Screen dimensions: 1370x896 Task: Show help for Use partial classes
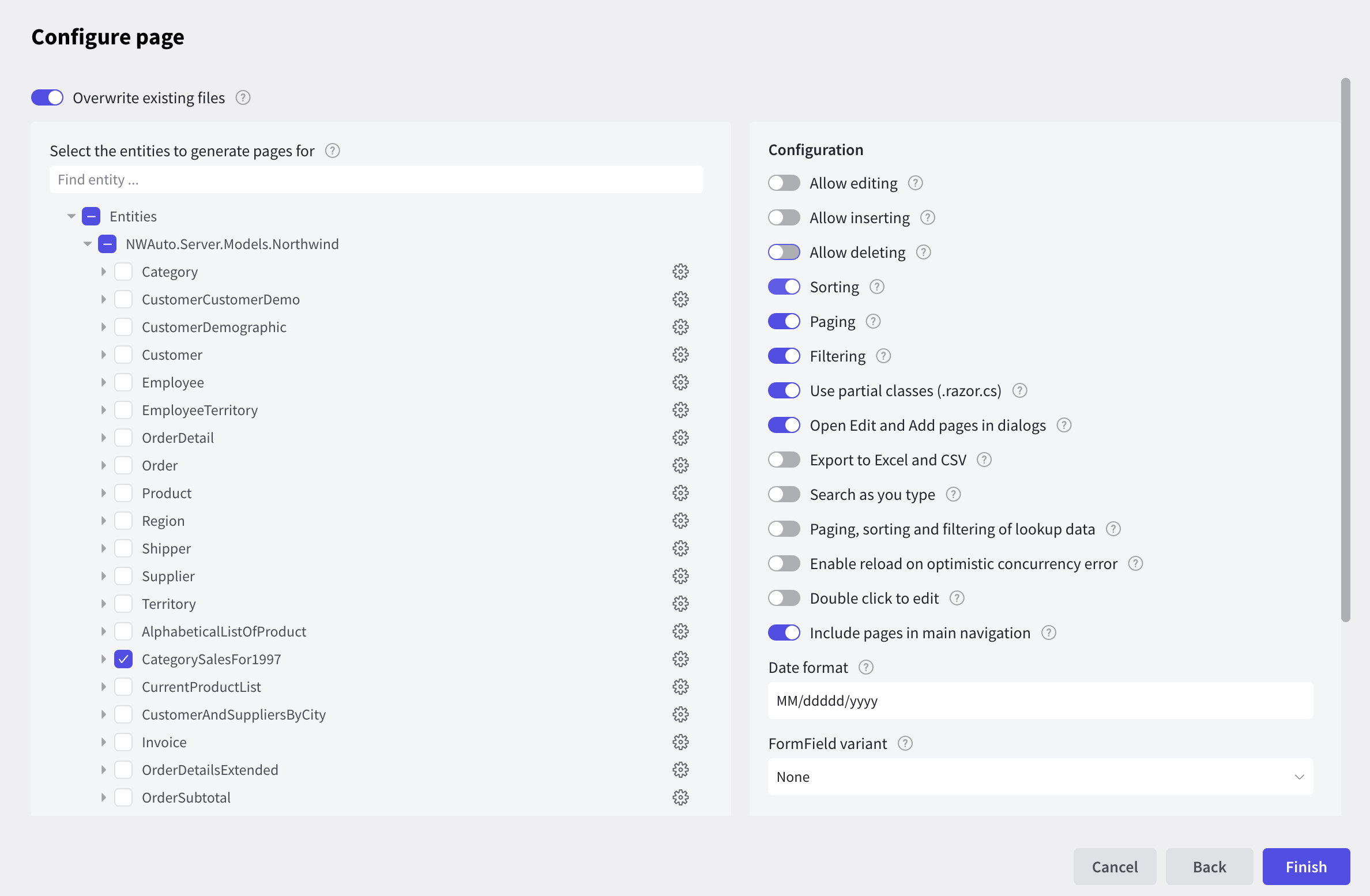[x=1019, y=391]
